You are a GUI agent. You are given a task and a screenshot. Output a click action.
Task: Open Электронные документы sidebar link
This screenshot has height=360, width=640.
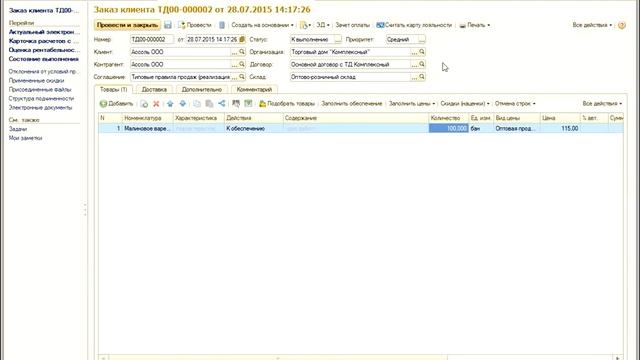(40, 107)
